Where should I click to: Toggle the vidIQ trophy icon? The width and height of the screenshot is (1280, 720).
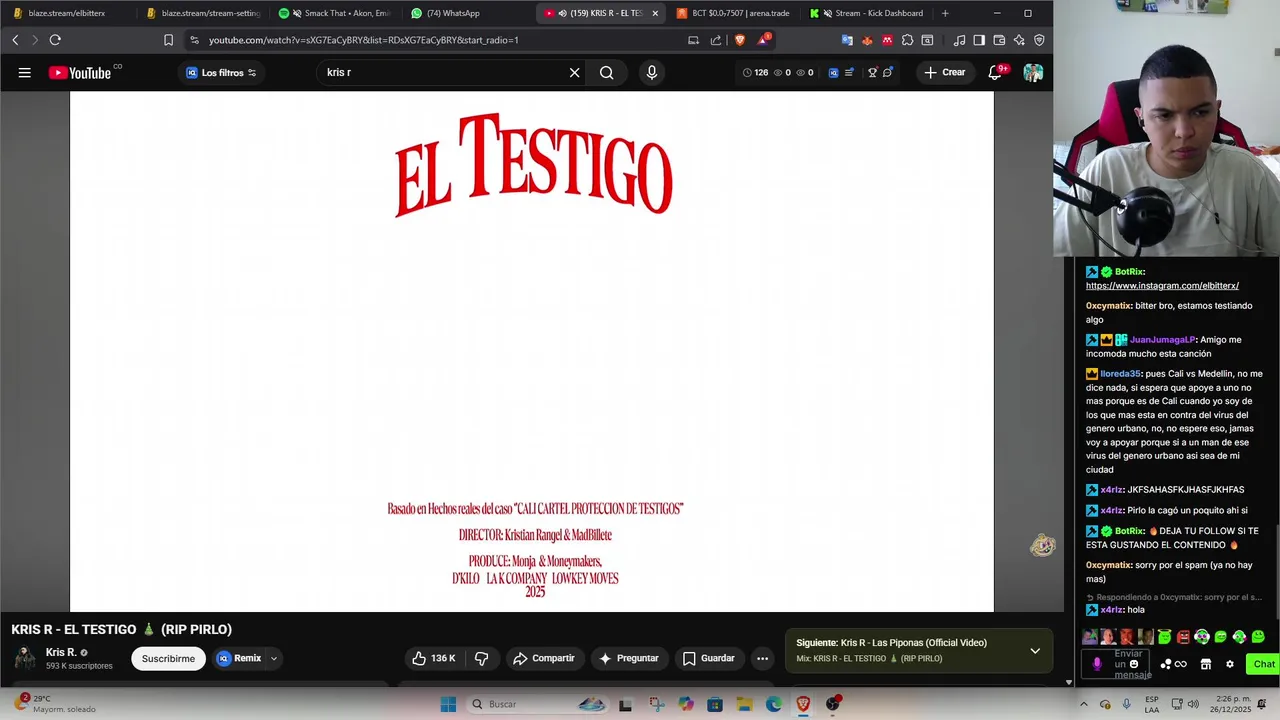click(872, 72)
